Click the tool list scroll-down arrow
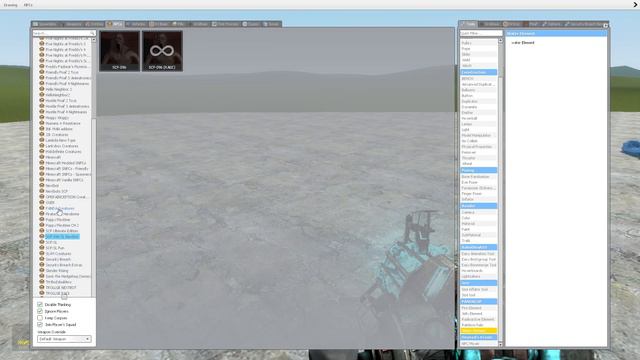This screenshot has width=640, height=360. pyautogui.click(x=500, y=344)
